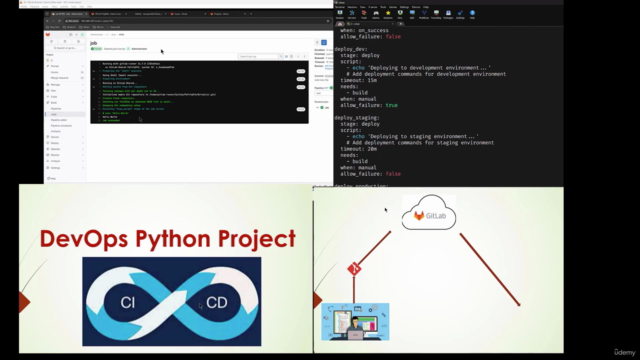This screenshot has height=360, width=640.
Task: Open the MobaXterm X server menu
Action: (x=373, y=7)
